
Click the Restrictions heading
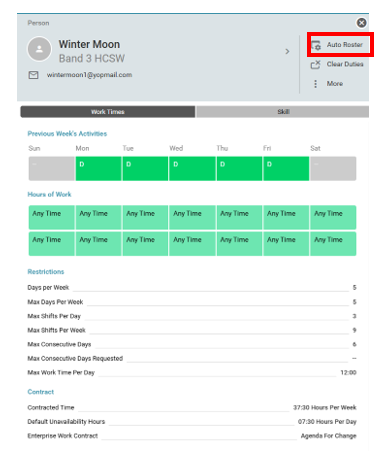point(46,272)
